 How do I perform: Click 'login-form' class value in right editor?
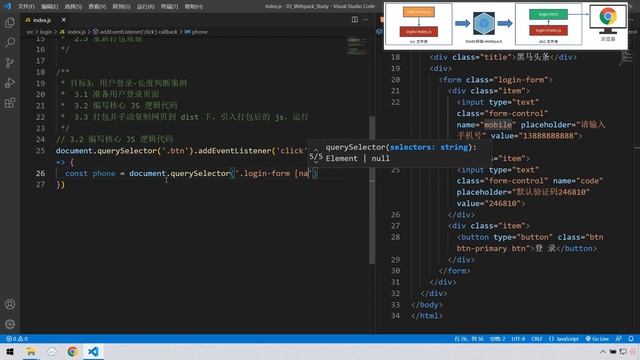click(x=521, y=80)
